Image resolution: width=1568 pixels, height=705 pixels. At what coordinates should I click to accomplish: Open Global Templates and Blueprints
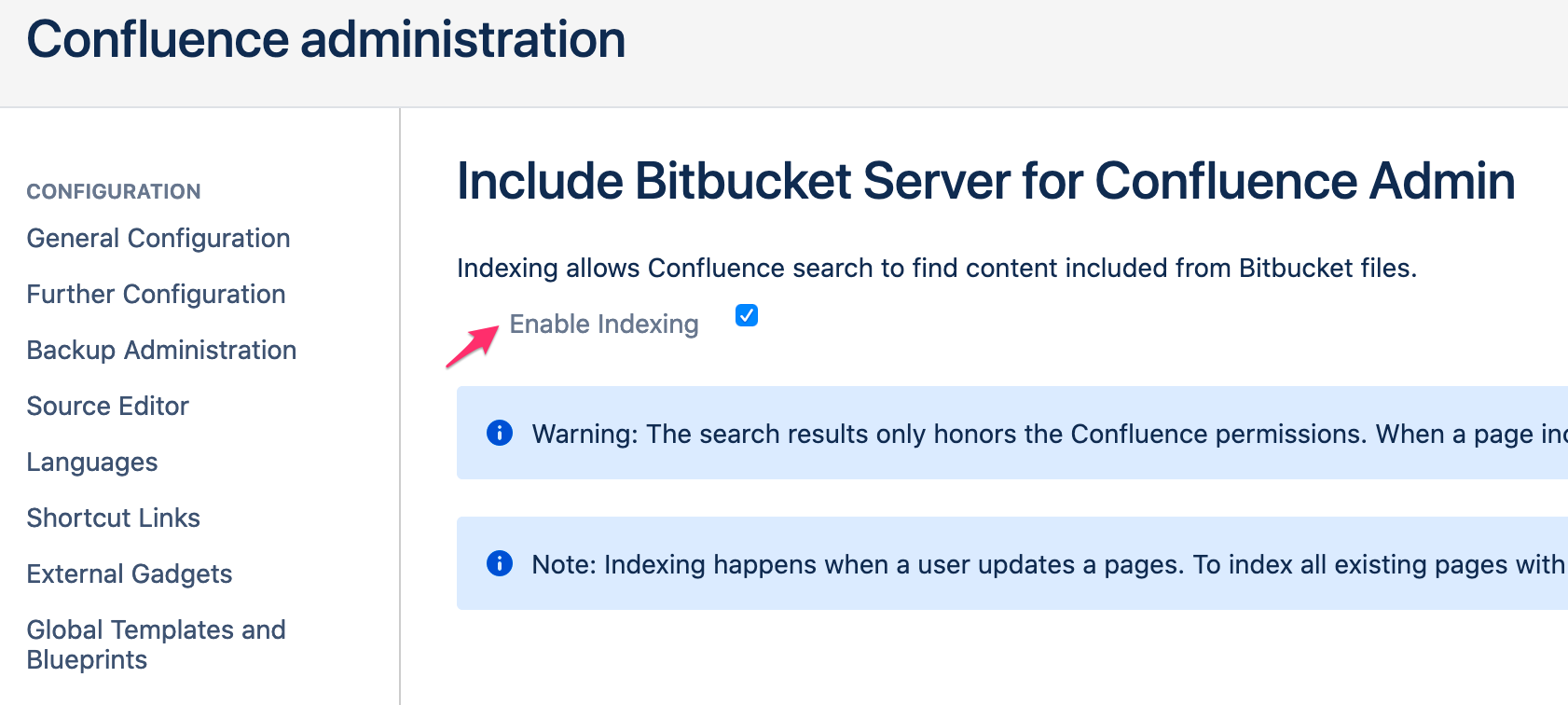(156, 644)
